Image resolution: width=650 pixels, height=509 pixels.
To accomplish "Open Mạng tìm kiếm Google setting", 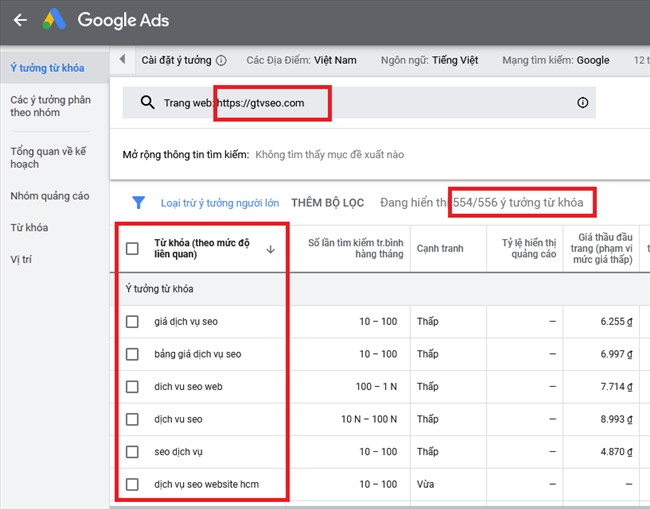I will 557,61.
